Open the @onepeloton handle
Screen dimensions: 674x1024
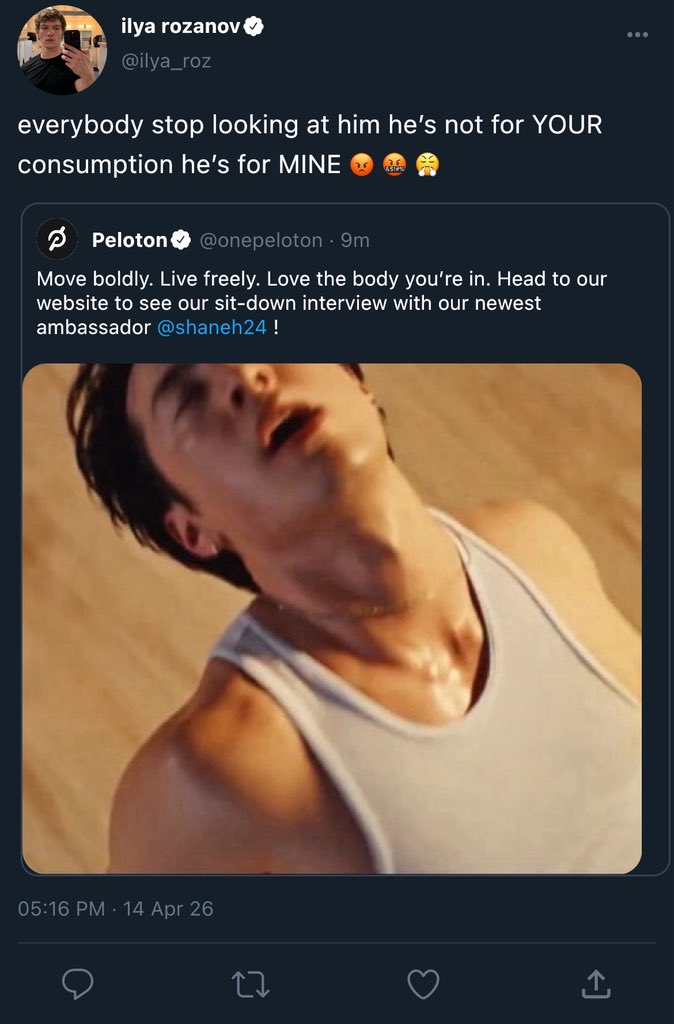coord(261,240)
